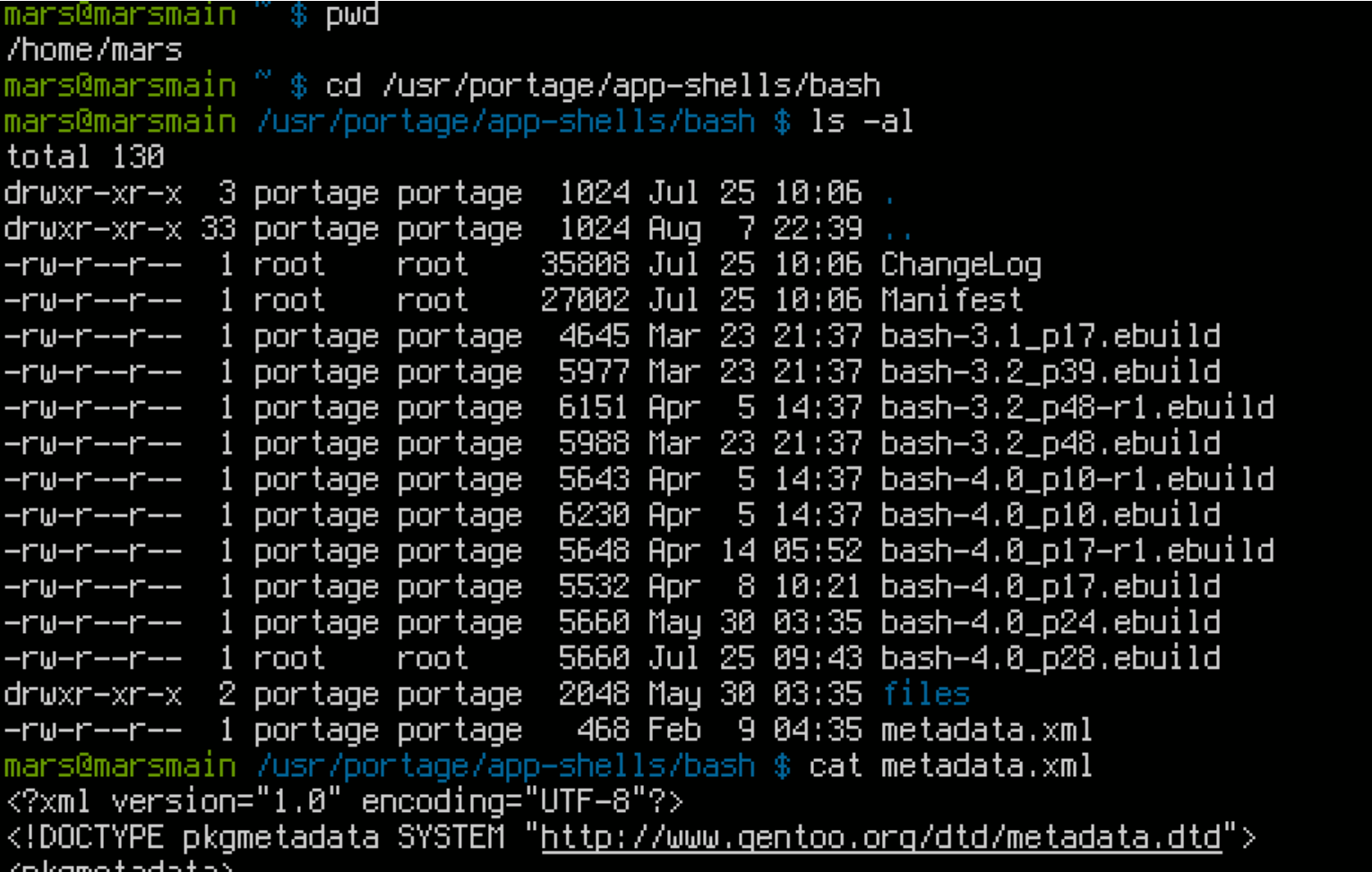Select bash-3.1_p17.ebuild in the file listing
The height and width of the screenshot is (872, 1372).
tap(1050, 337)
